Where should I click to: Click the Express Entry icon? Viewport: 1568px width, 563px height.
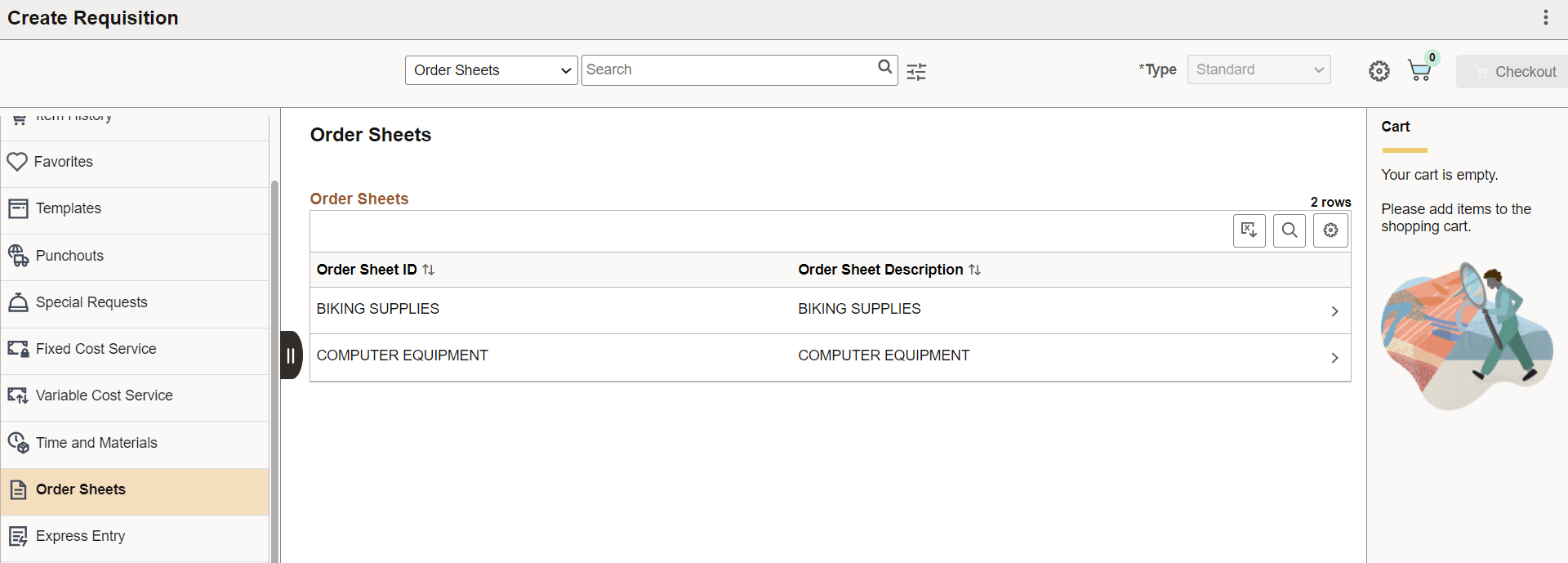[x=18, y=536]
